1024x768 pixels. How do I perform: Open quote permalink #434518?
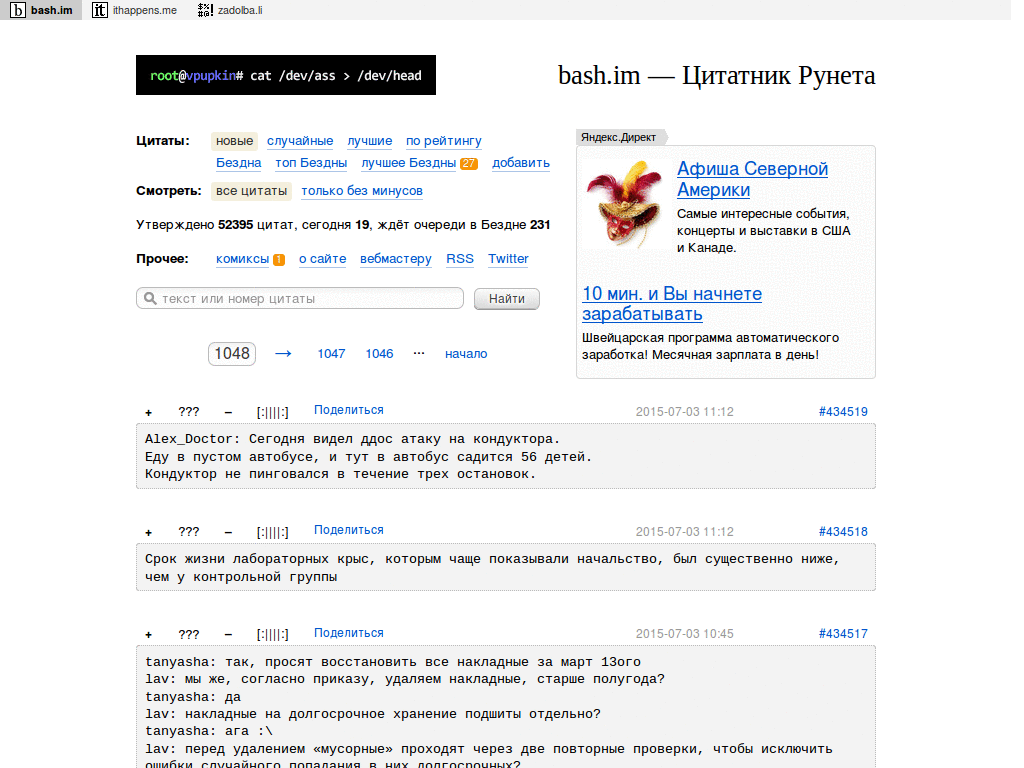click(843, 532)
